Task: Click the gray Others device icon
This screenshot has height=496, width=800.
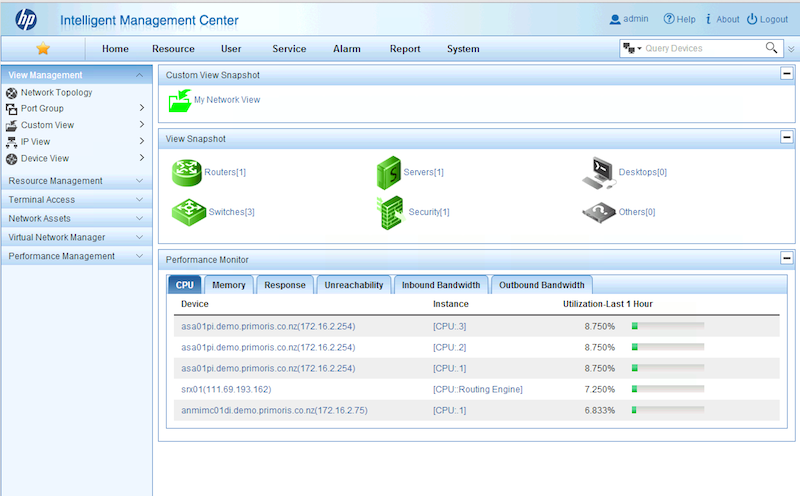Action: pyautogui.click(x=599, y=213)
